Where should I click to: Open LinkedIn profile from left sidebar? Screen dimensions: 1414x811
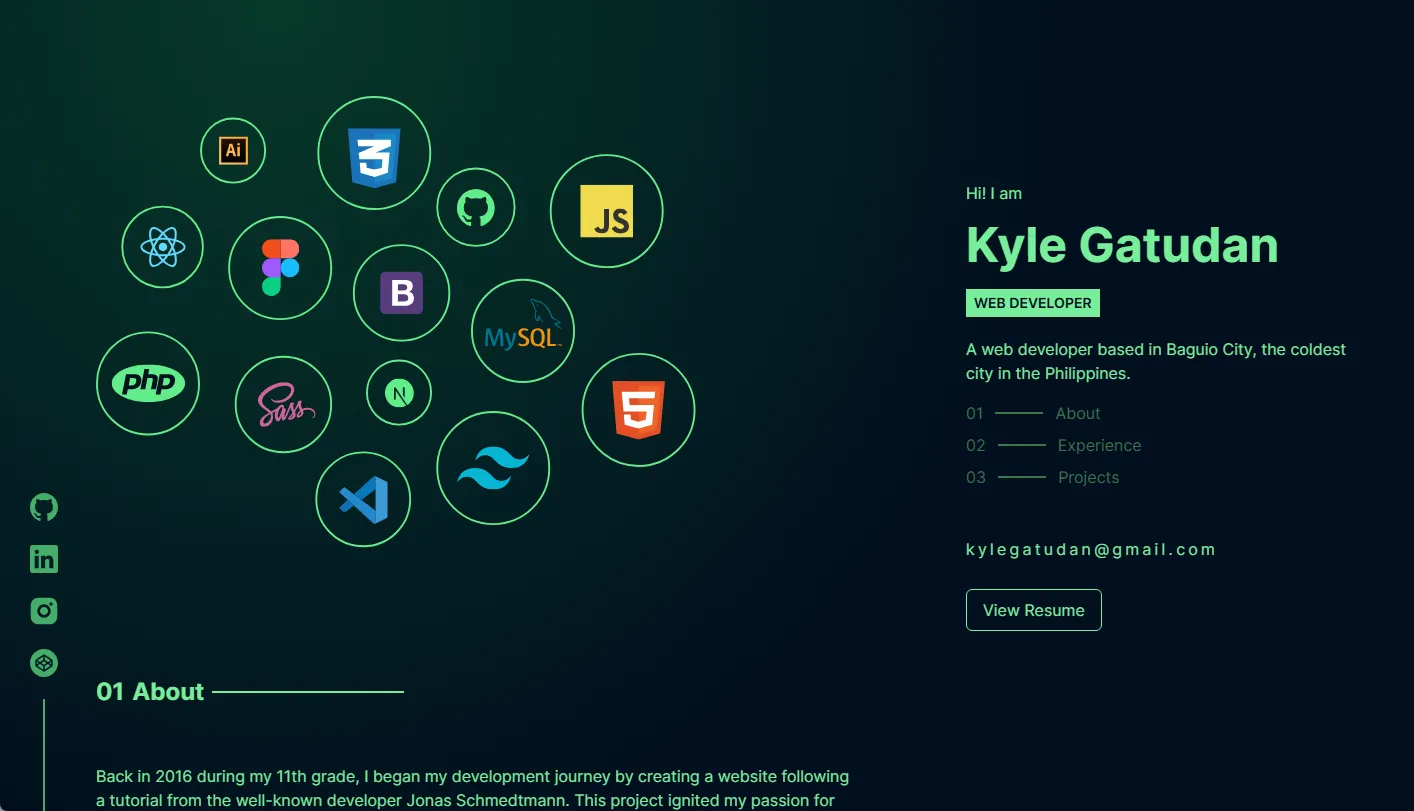(44, 559)
